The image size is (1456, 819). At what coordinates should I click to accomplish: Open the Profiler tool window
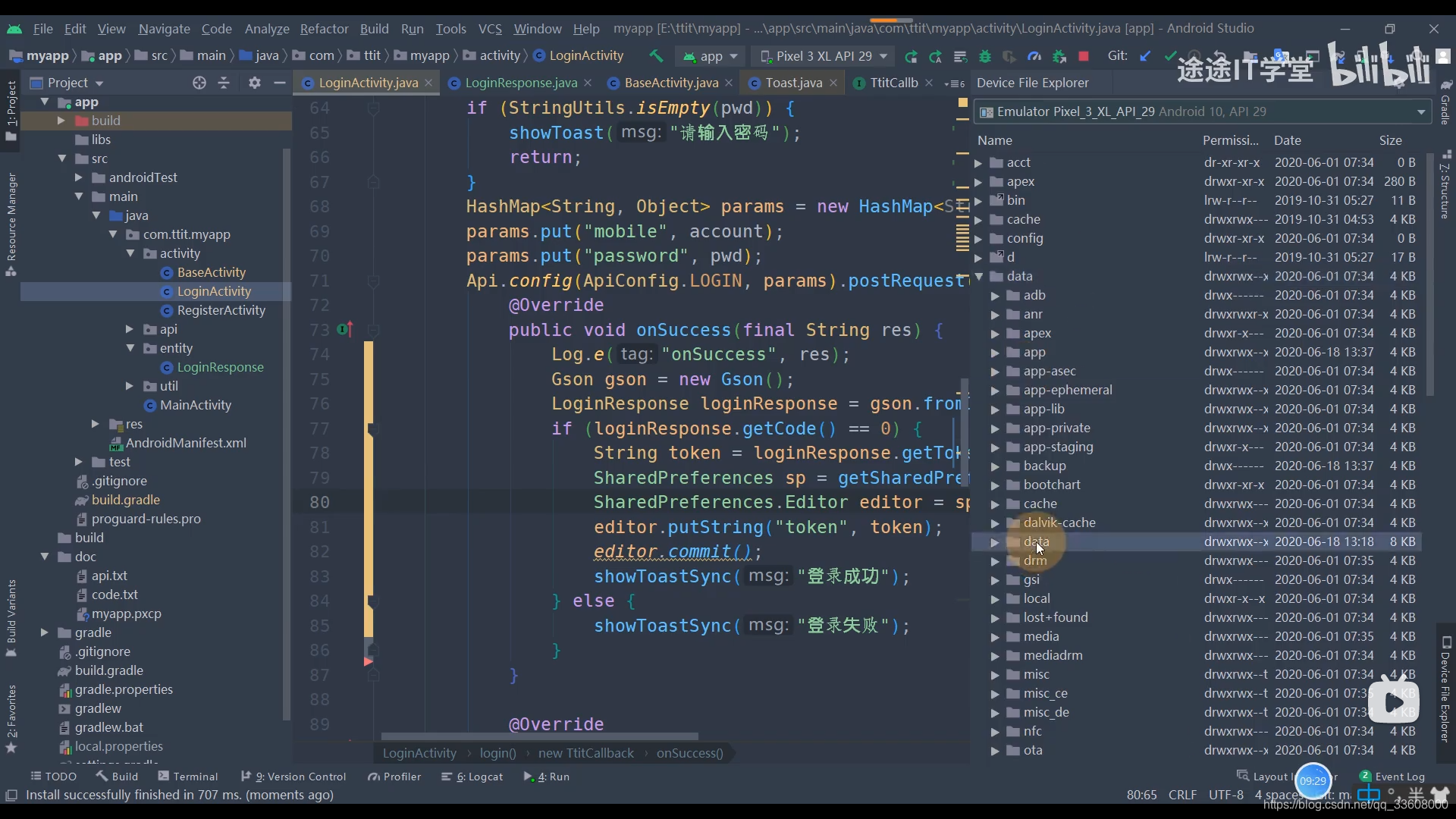coord(394,777)
